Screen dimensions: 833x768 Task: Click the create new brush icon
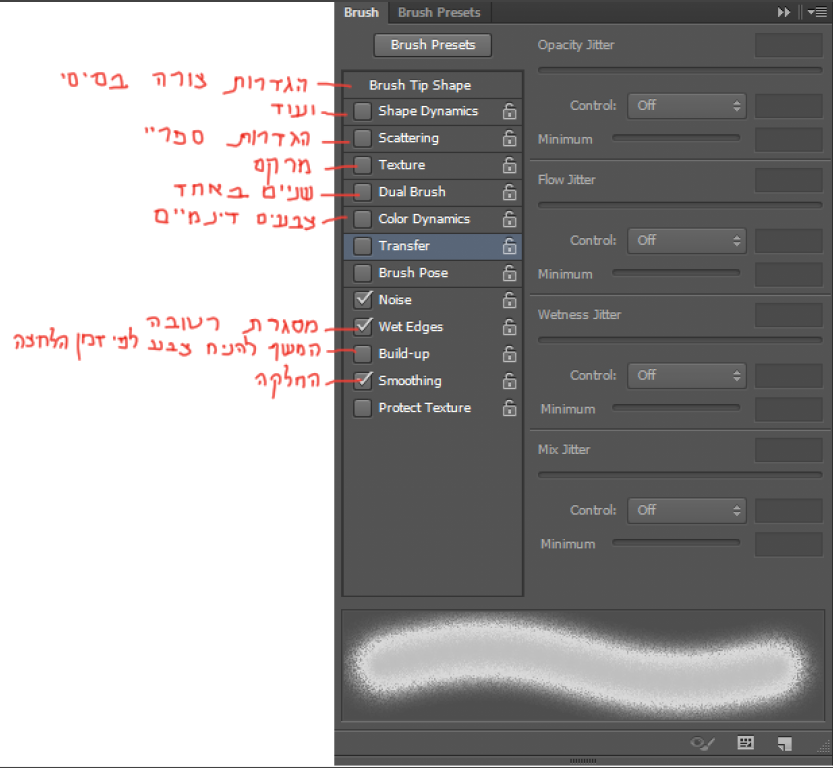point(784,744)
